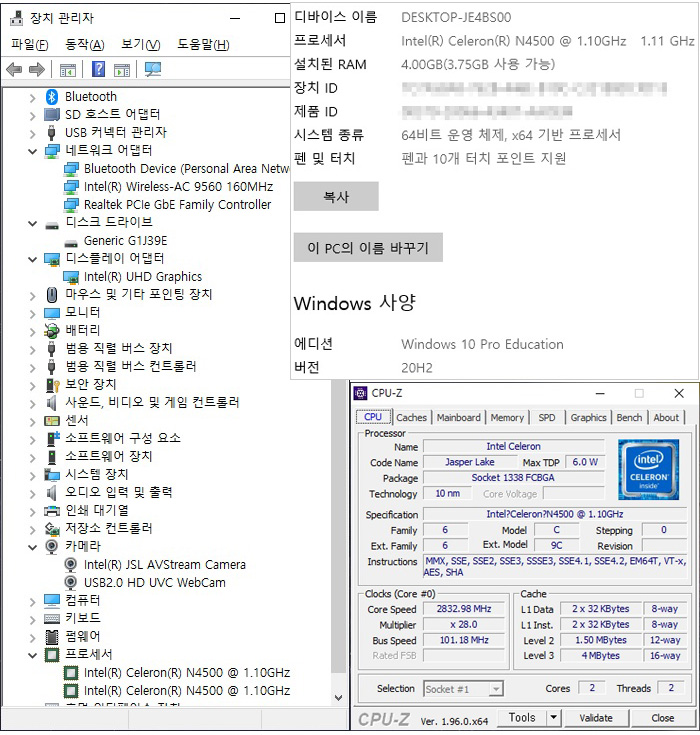Open the Tools dropdown arrow in CPU-Z

554,717
